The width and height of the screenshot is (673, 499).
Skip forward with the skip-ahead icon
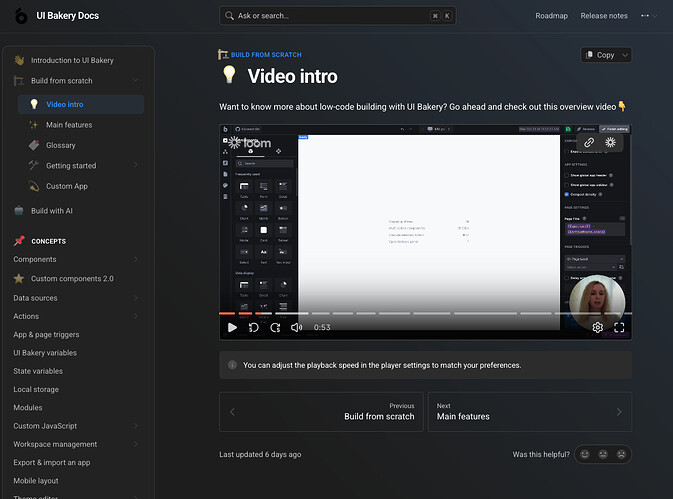click(x=274, y=327)
